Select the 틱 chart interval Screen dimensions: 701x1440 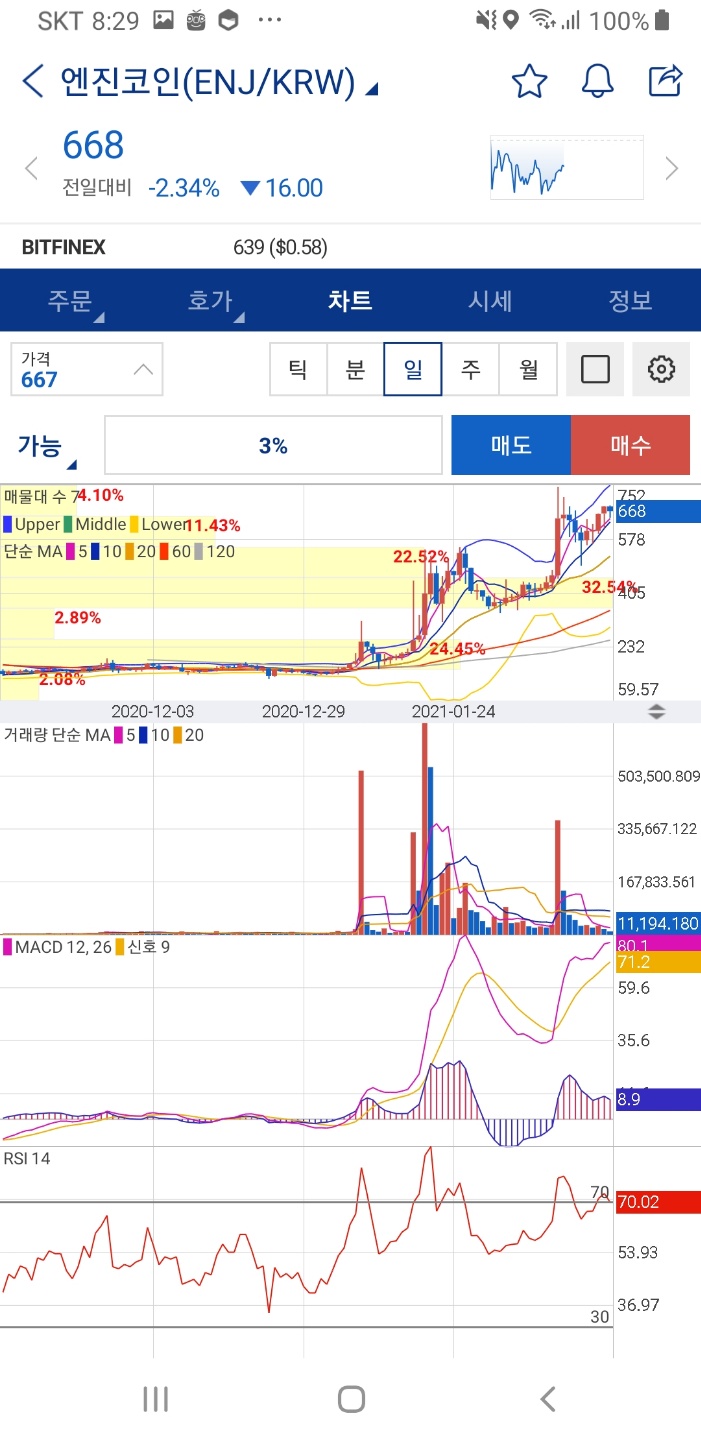coord(298,369)
